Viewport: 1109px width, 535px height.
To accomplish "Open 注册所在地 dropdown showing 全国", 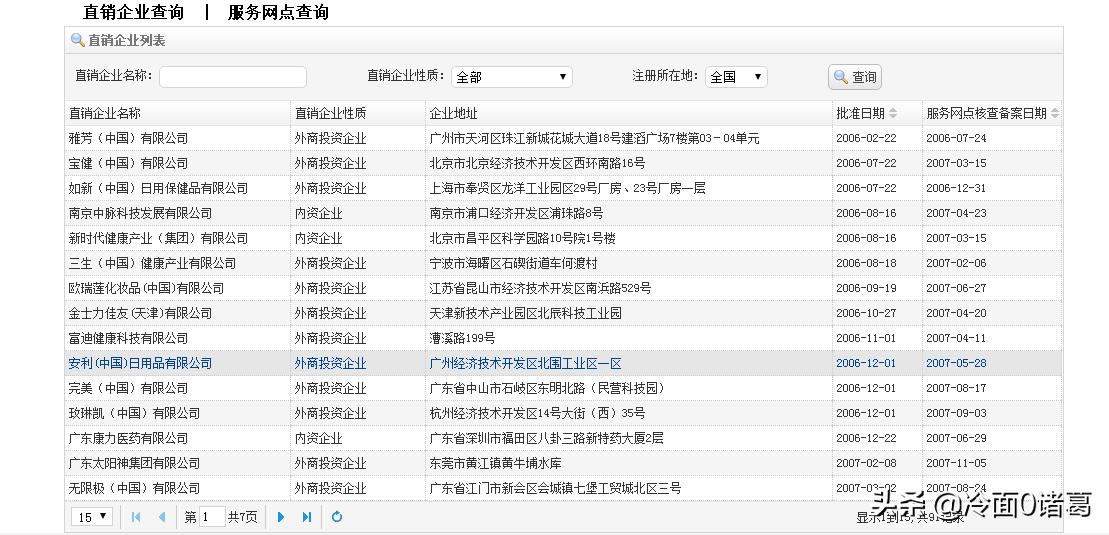I will click(x=736, y=76).
